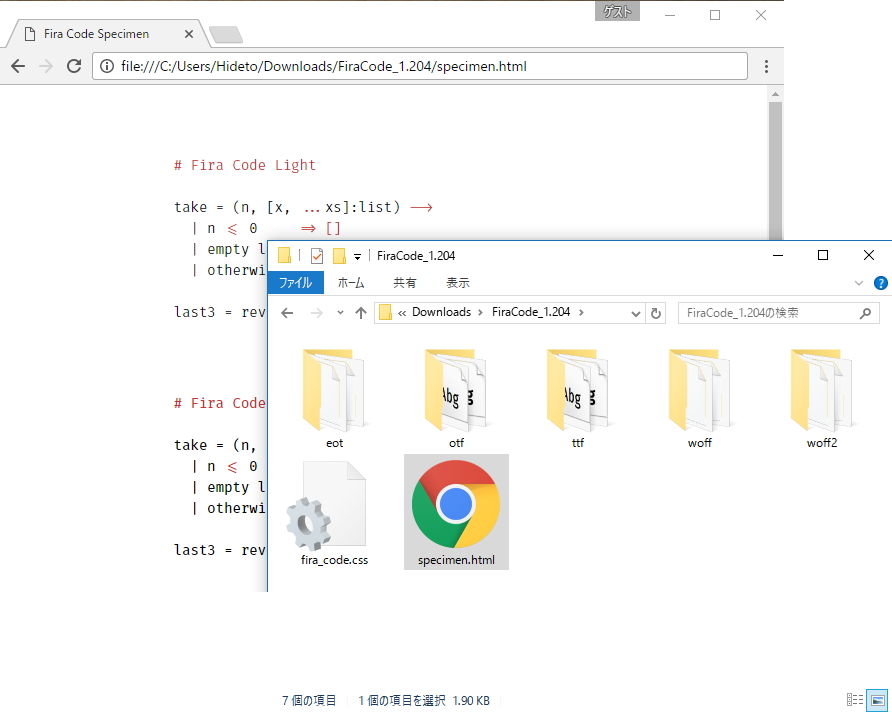Switch Explorer to details view
This screenshot has width=892, height=712.
coord(855,700)
